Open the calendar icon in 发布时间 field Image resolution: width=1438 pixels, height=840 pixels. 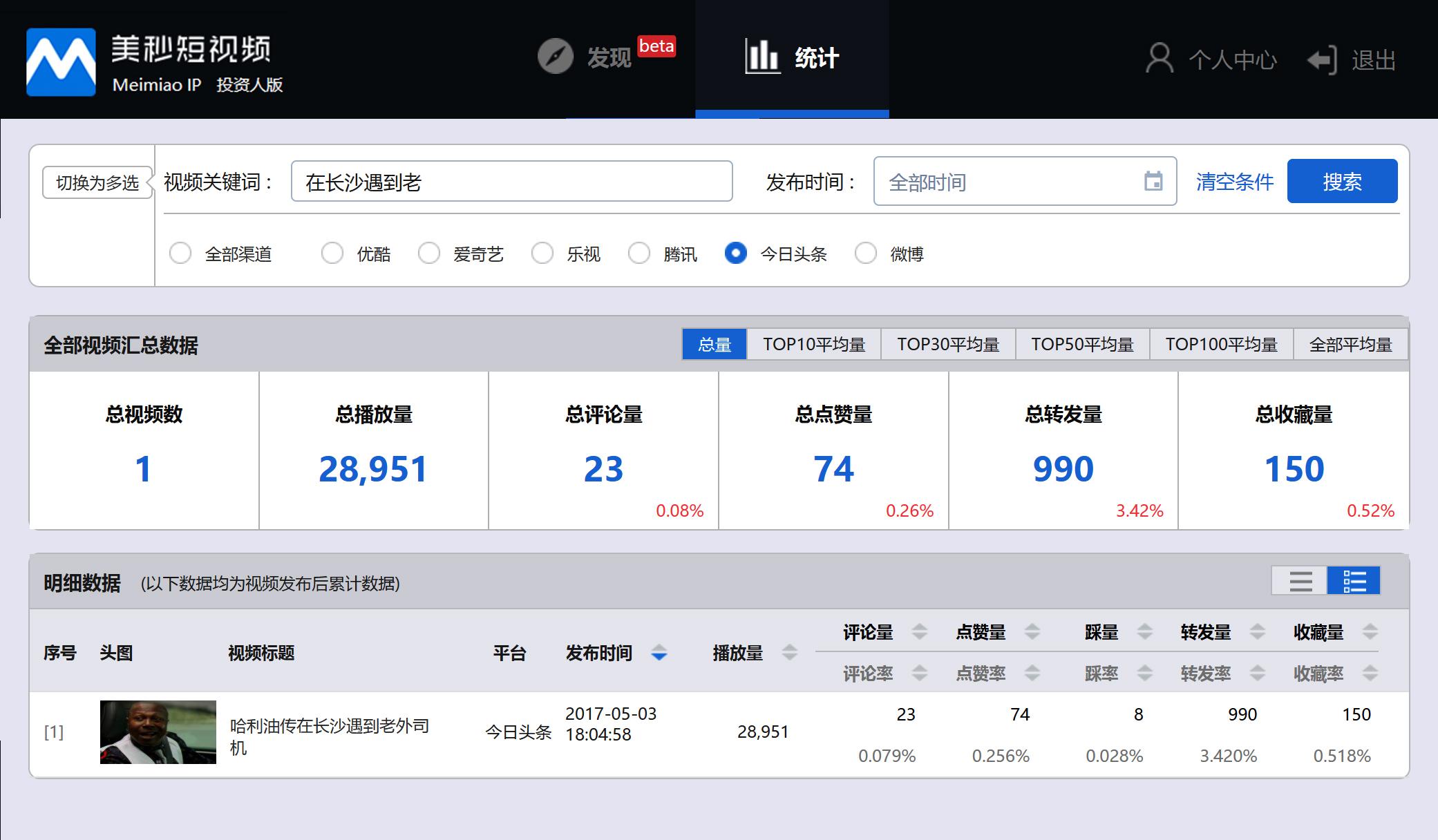1153,182
